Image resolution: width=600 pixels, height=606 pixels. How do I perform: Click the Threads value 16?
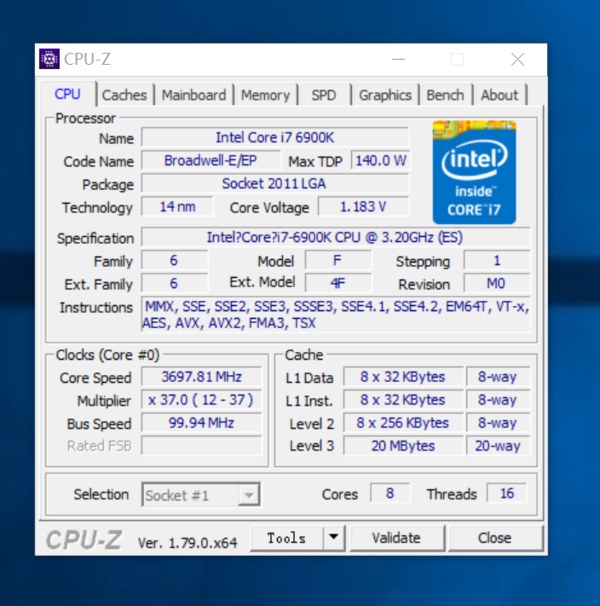pos(506,493)
